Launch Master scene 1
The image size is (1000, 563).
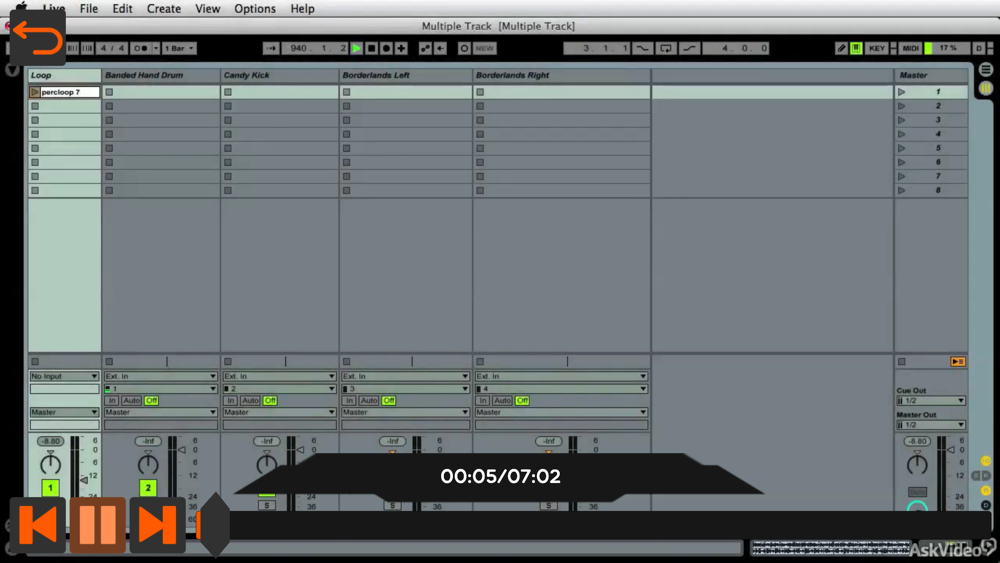pos(902,92)
